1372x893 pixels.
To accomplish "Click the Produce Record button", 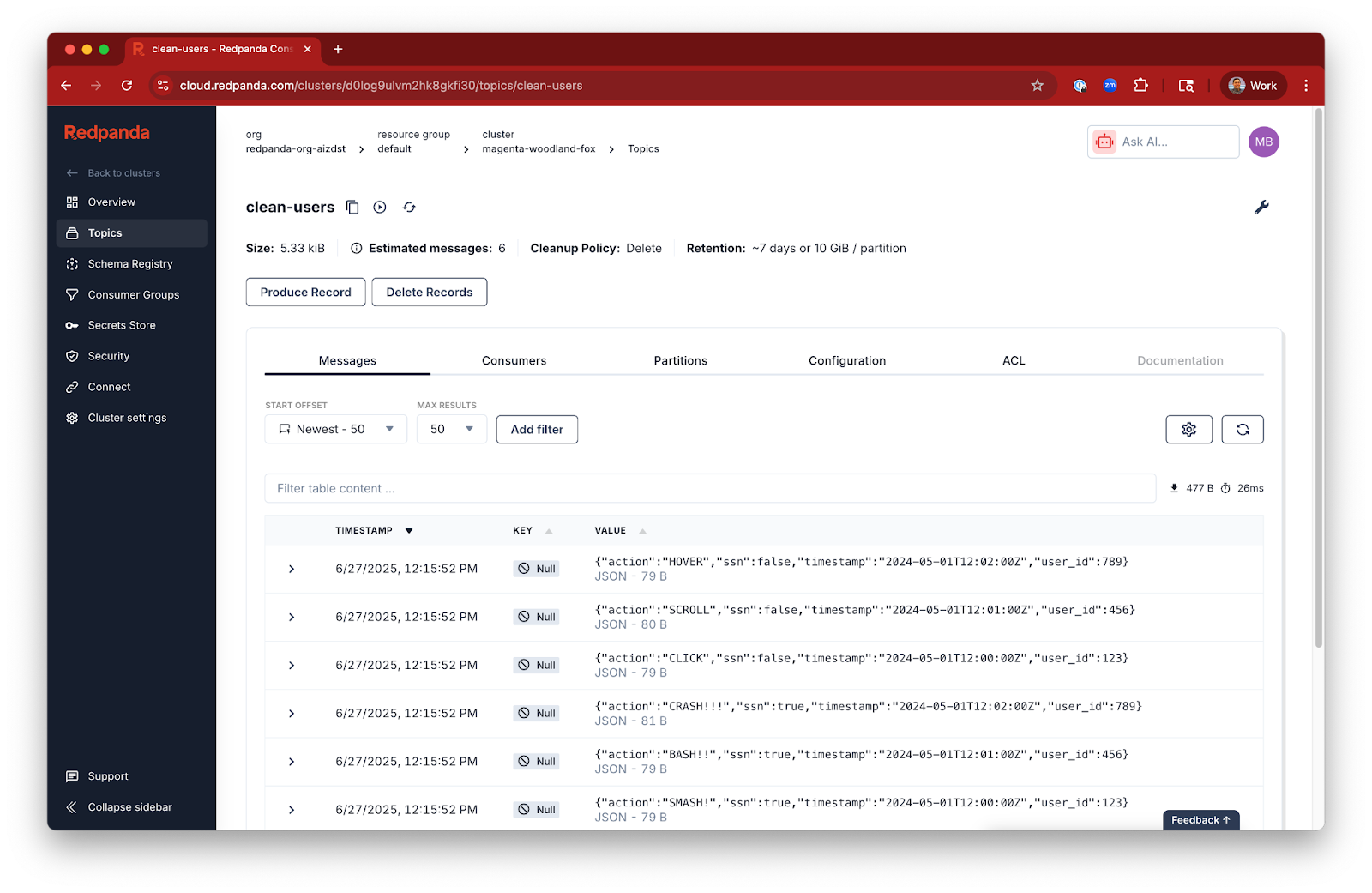I will point(305,292).
